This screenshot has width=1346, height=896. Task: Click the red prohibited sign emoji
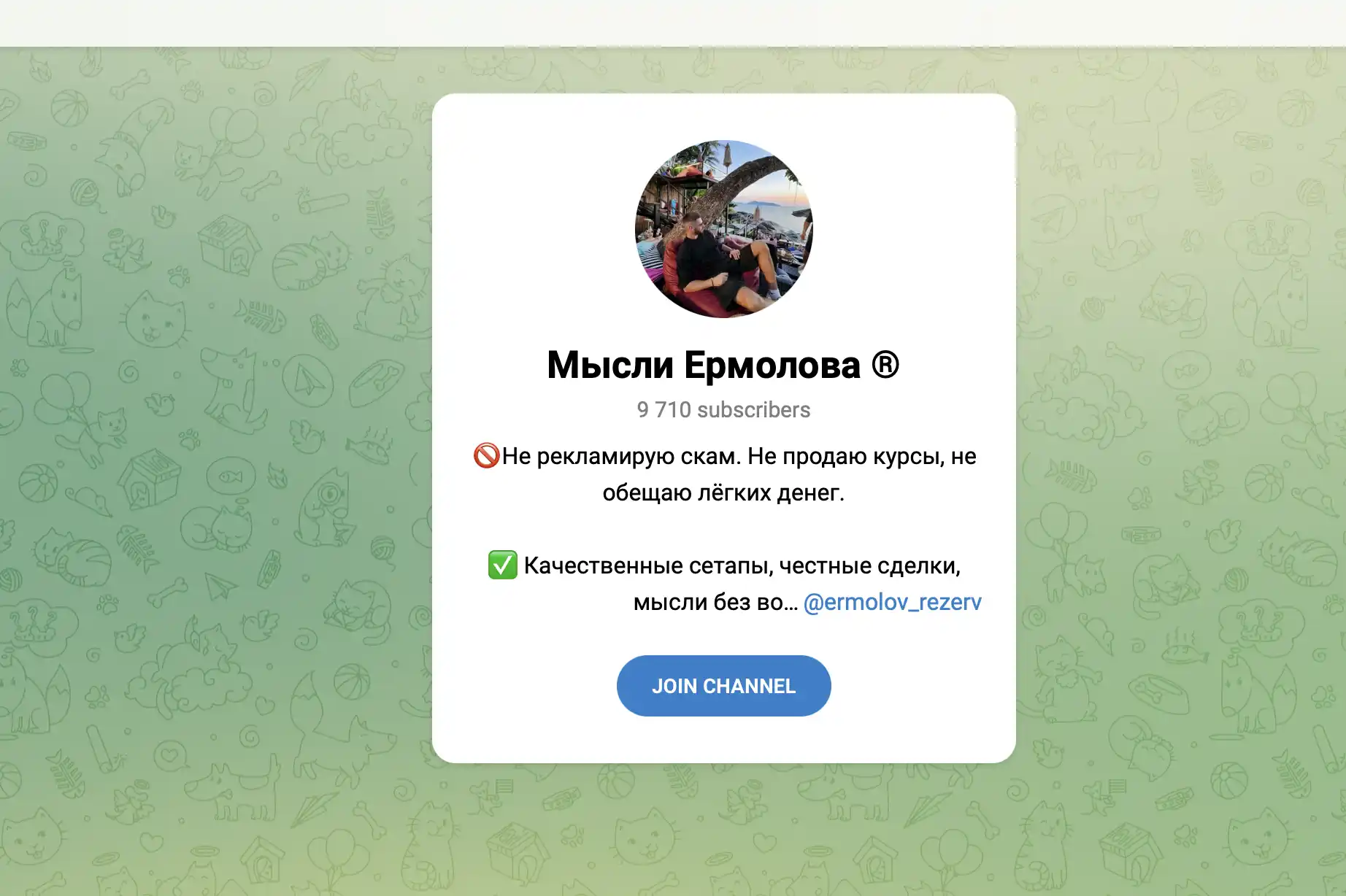(x=486, y=455)
